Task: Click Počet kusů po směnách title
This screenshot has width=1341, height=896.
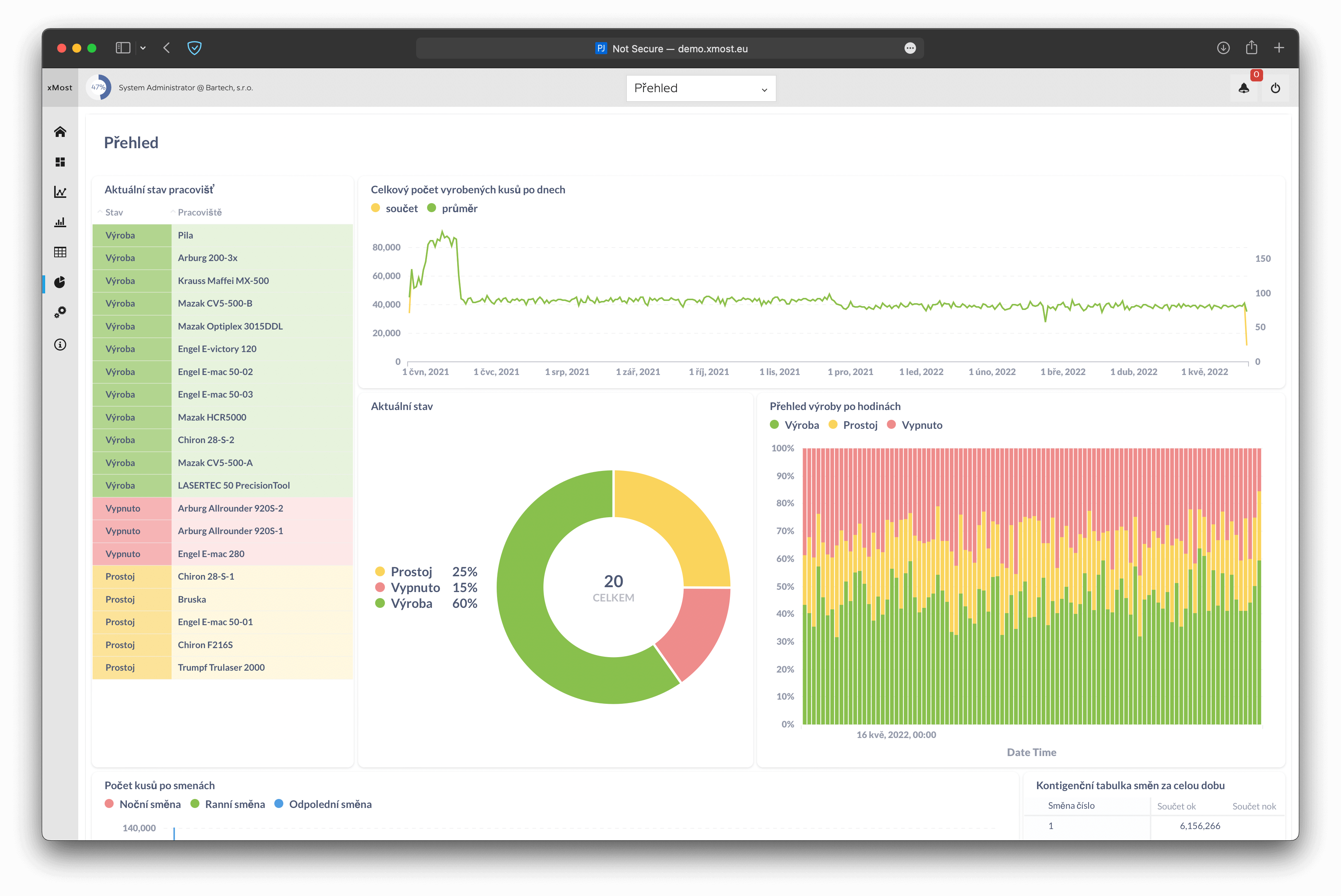Action: (160, 786)
